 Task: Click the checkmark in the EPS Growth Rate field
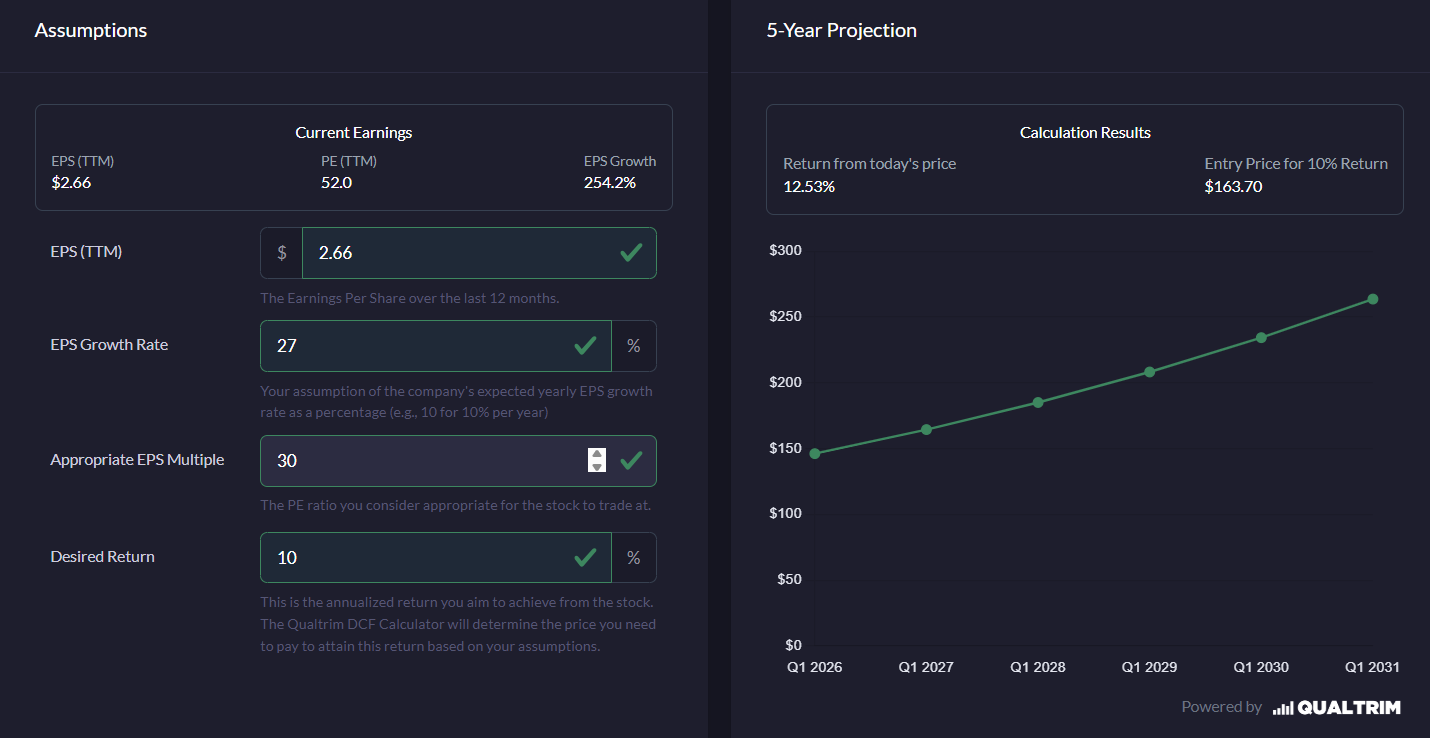pos(585,346)
